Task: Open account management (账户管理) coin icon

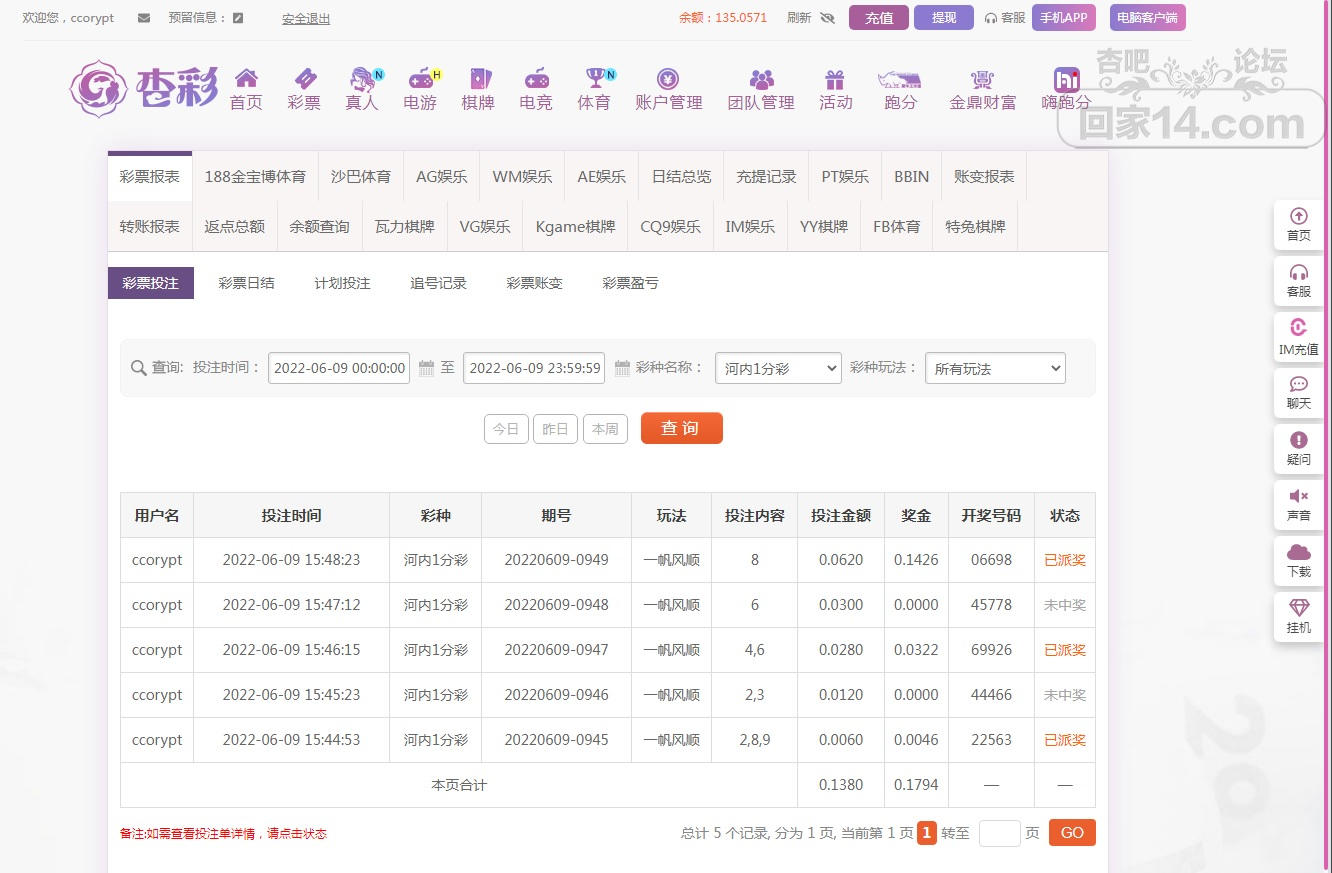Action: (668, 79)
